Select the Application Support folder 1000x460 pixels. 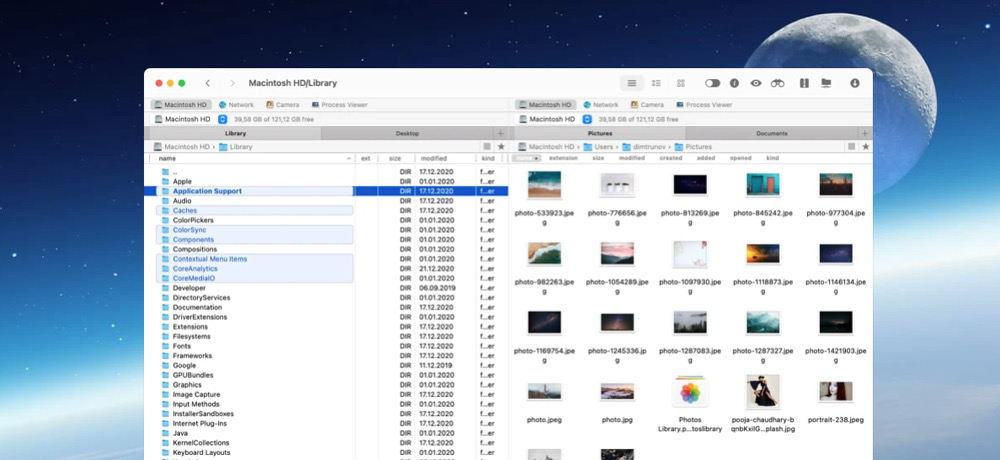(207, 191)
